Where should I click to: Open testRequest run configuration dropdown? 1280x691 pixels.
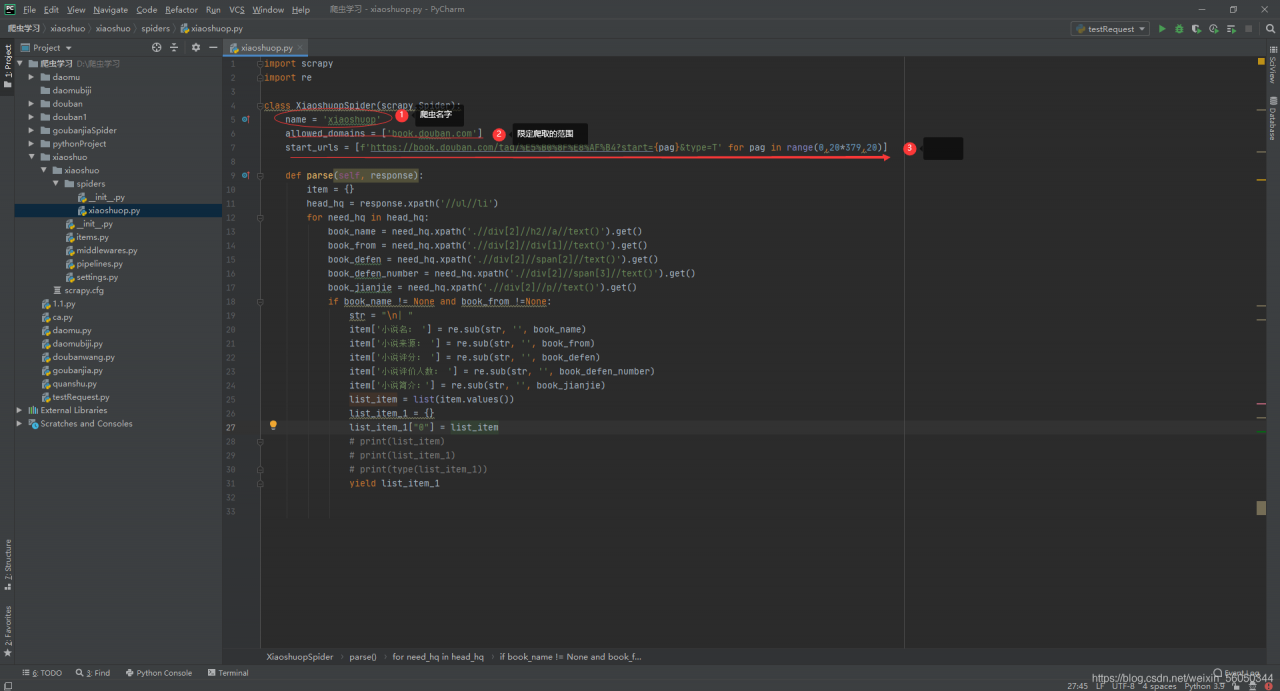[1110, 29]
